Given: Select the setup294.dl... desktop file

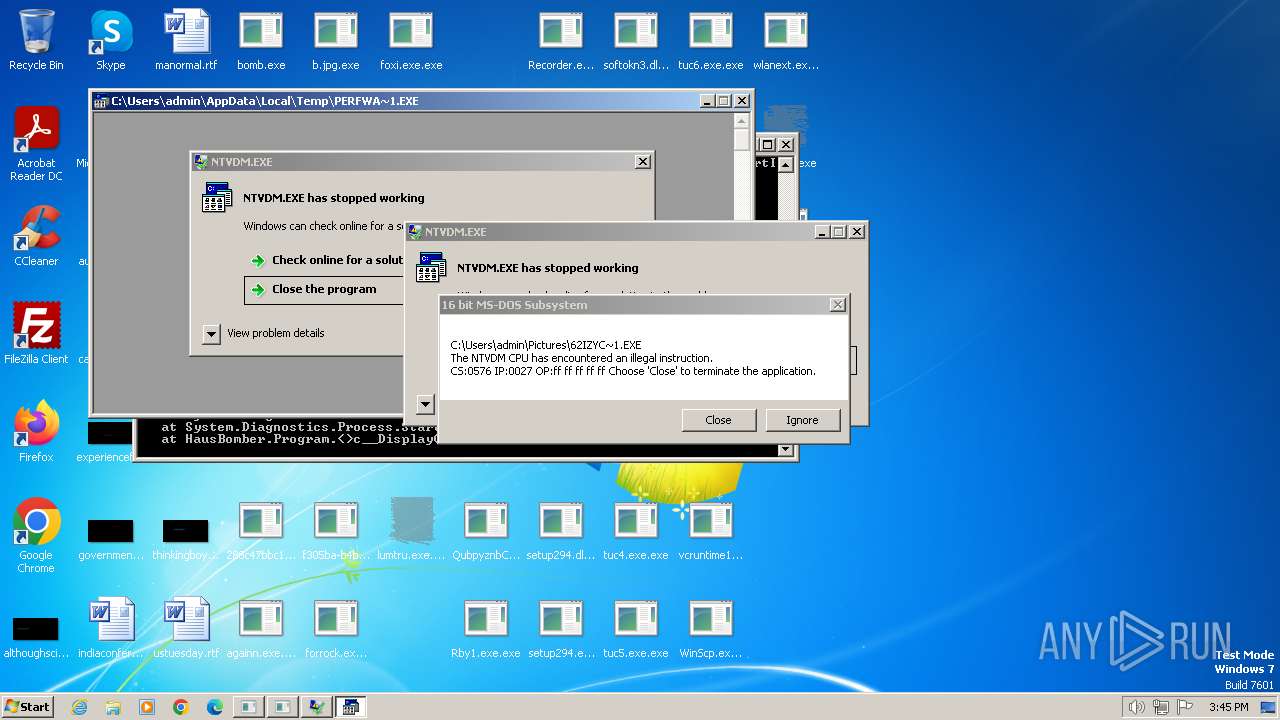Looking at the screenshot, I should click(561, 530).
